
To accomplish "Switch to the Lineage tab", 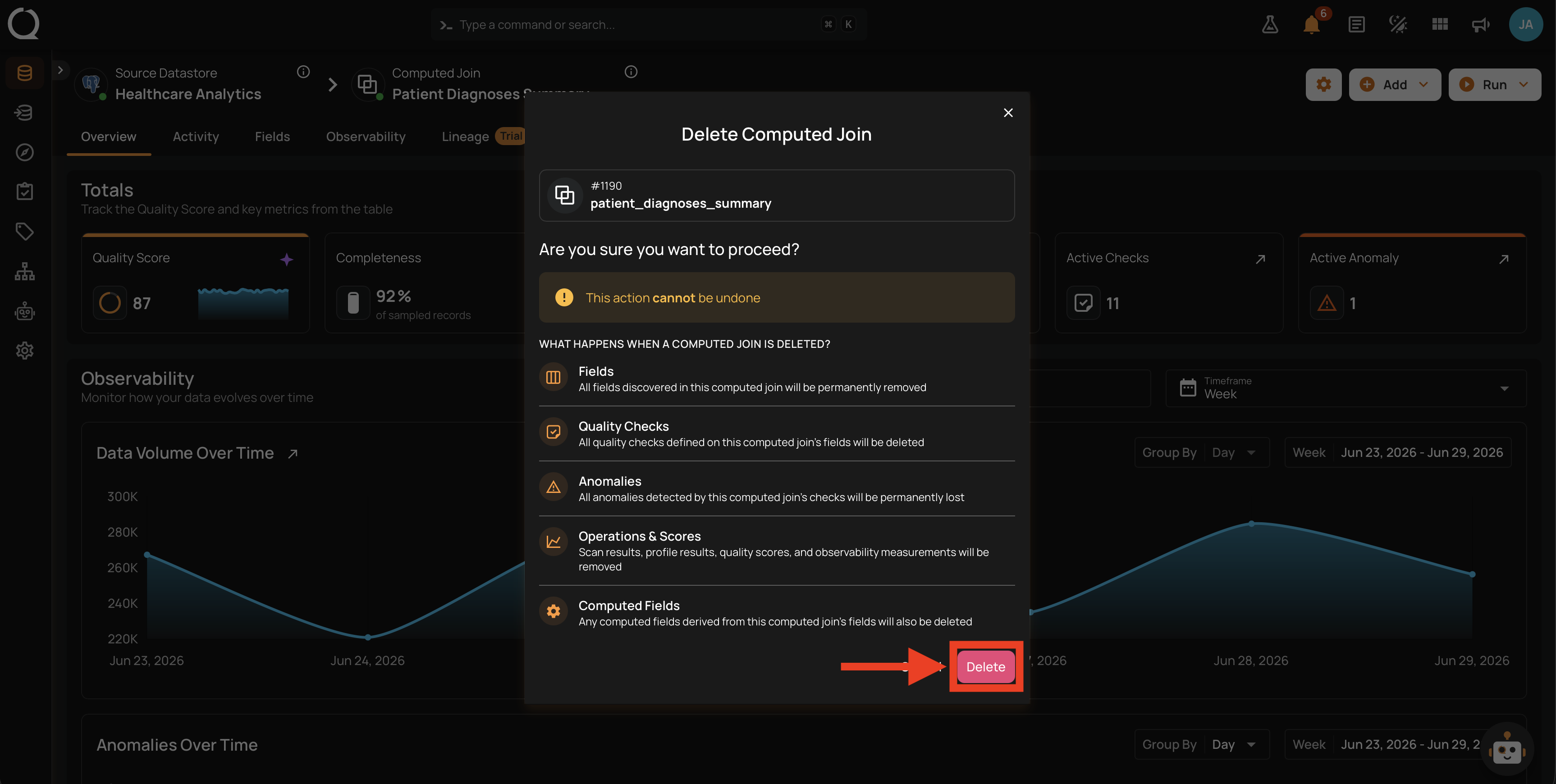I will coord(465,137).
